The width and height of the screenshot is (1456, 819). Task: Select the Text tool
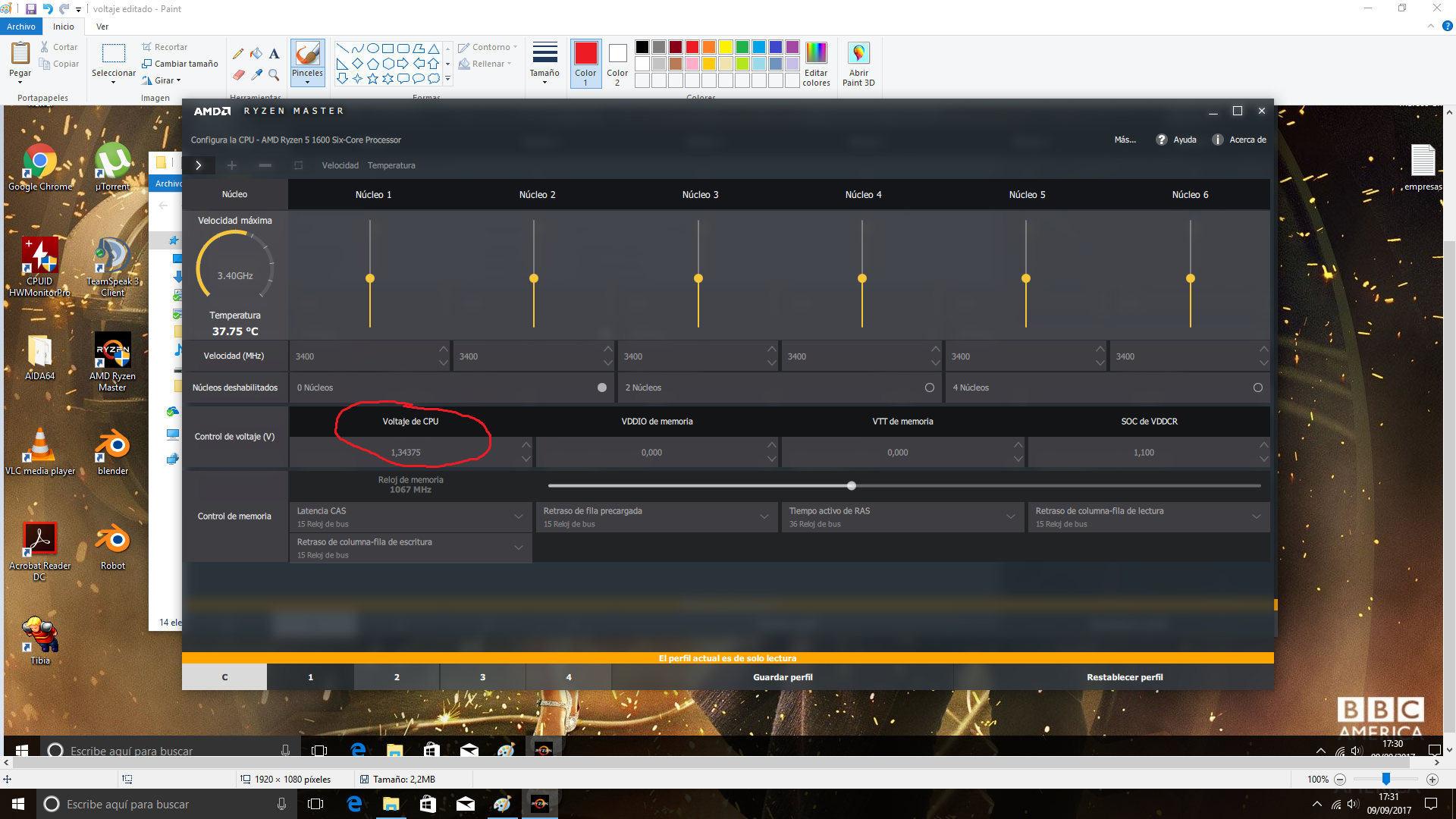pyautogui.click(x=274, y=53)
